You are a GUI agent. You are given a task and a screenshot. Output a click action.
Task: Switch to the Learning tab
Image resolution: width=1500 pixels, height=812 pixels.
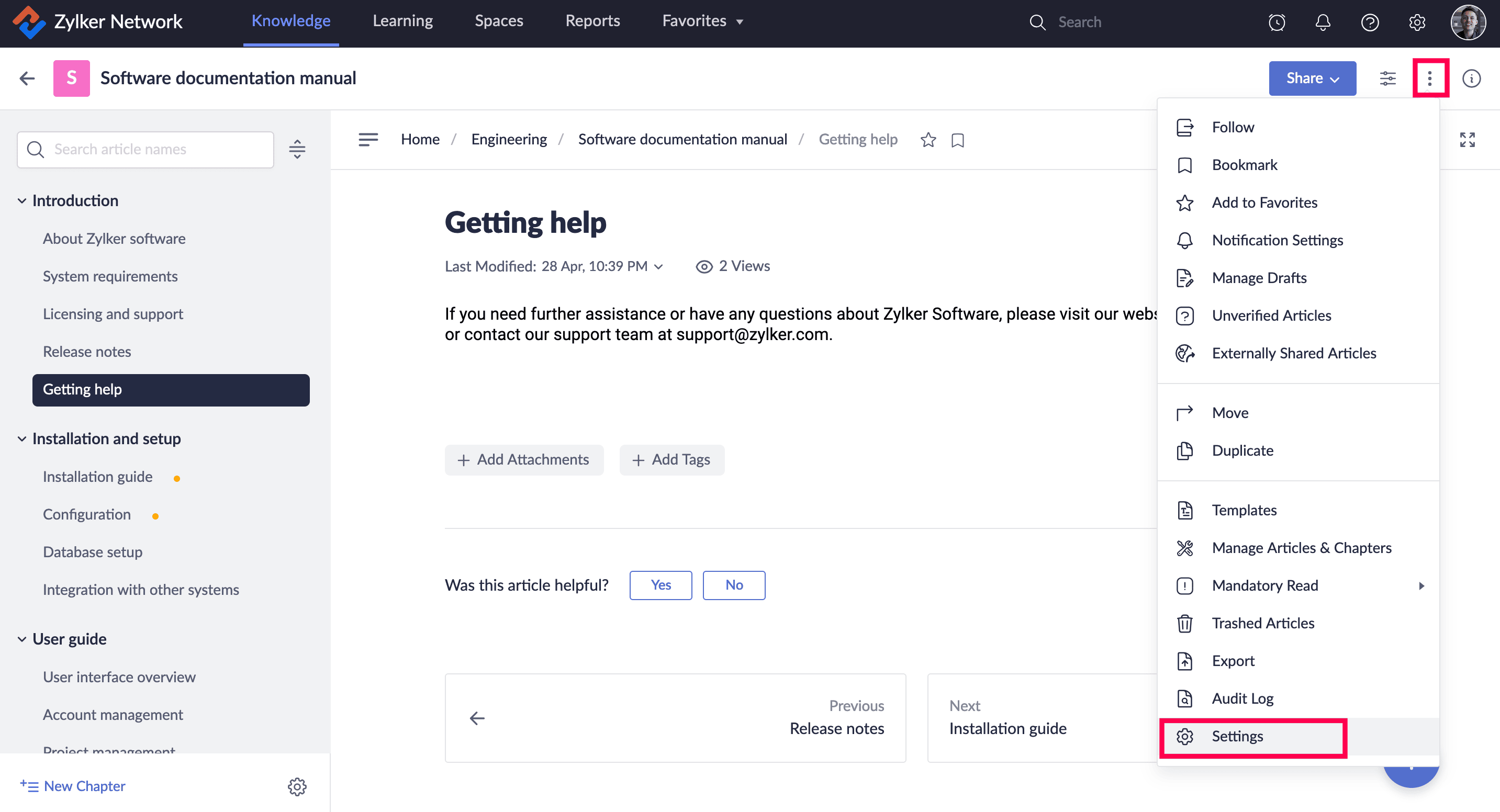[402, 21]
